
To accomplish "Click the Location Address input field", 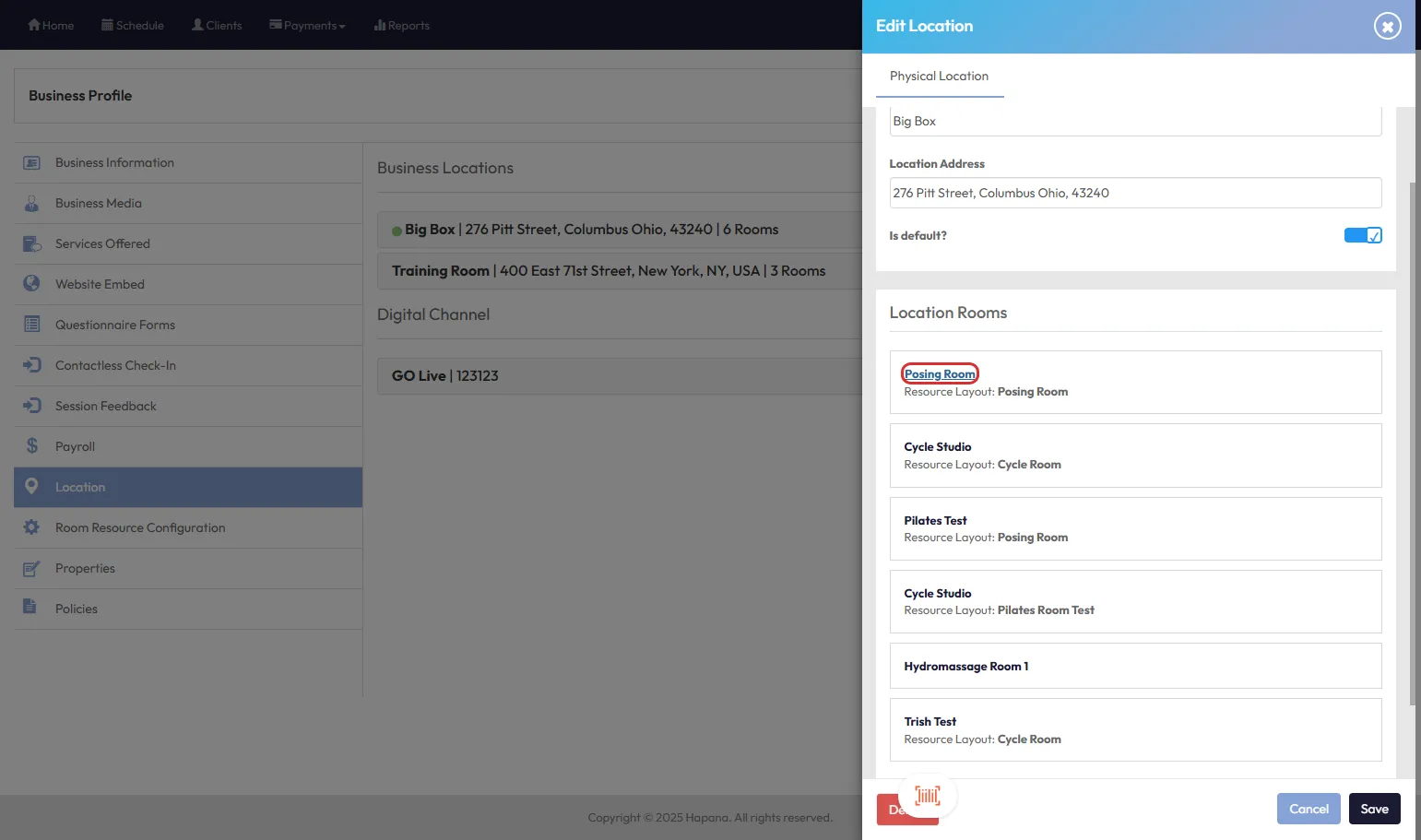I will point(1135,193).
